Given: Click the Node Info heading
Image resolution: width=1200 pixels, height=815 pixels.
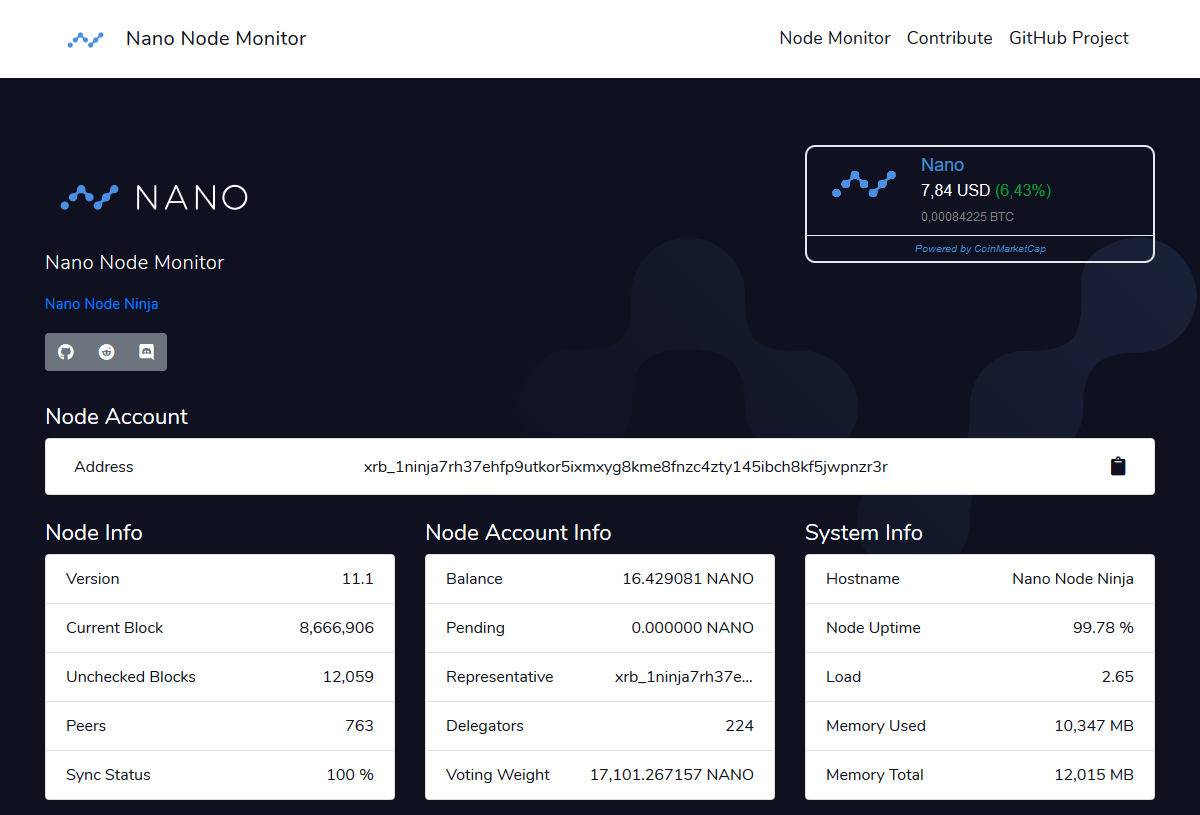Looking at the screenshot, I should (x=94, y=532).
